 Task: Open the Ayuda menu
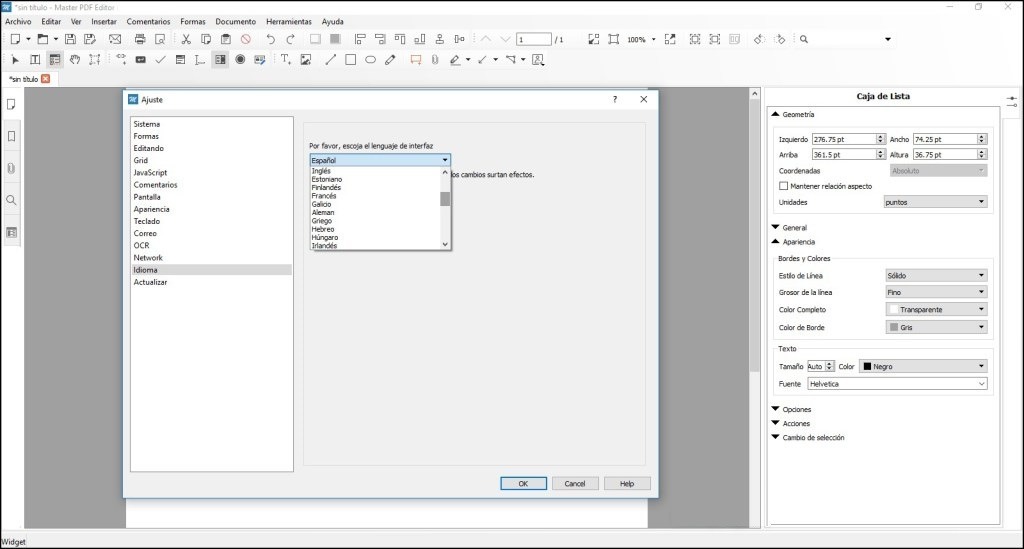coord(332,22)
